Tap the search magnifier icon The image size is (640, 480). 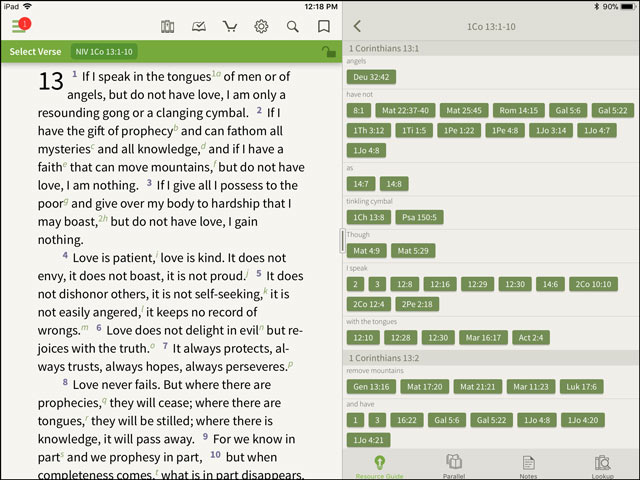click(x=292, y=27)
